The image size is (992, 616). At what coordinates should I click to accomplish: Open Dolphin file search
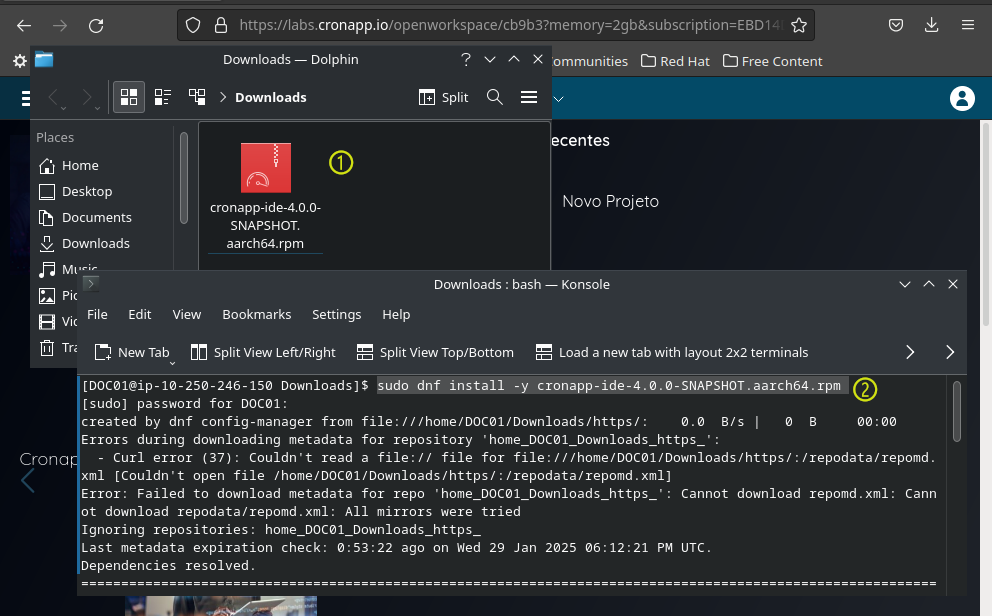coord(495,97)
